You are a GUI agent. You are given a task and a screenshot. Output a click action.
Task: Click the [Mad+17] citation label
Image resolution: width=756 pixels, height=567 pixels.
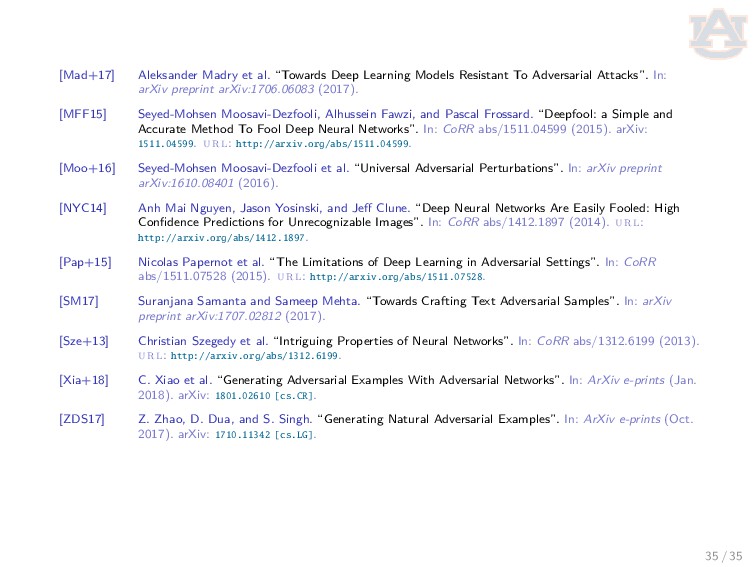pos(87,75)
